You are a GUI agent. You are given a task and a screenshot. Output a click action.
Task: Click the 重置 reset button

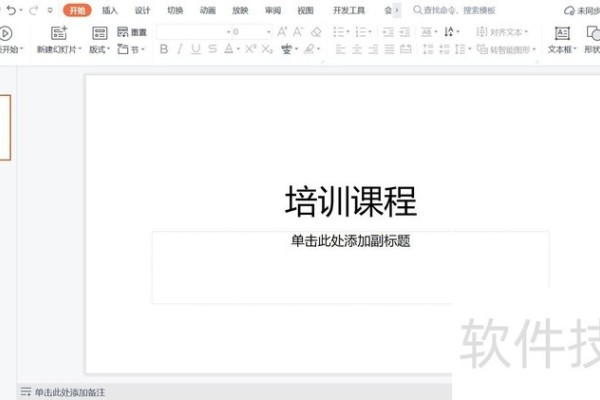point(132,32)
